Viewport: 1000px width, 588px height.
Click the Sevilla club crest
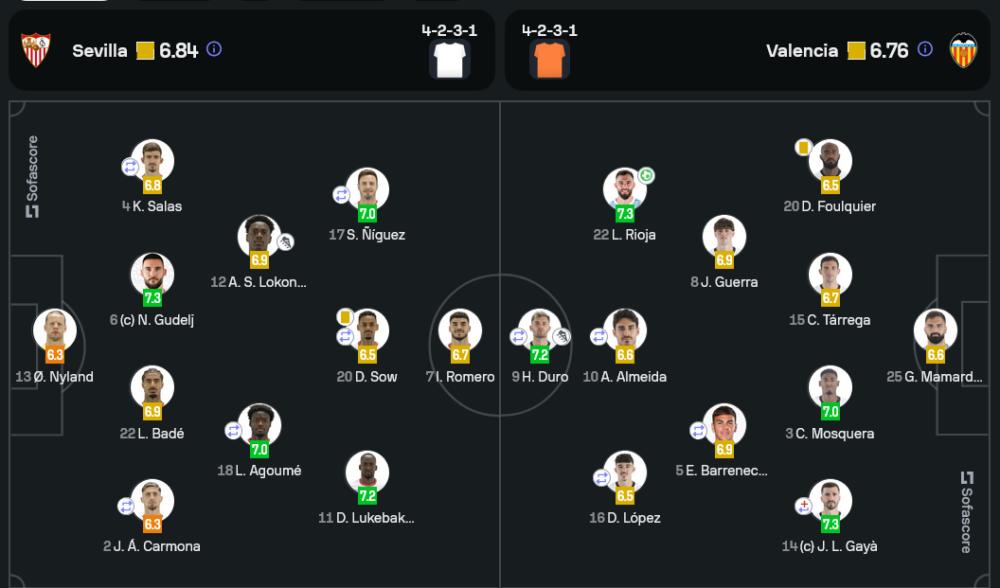pyautogui.click(x=36, y=50)
